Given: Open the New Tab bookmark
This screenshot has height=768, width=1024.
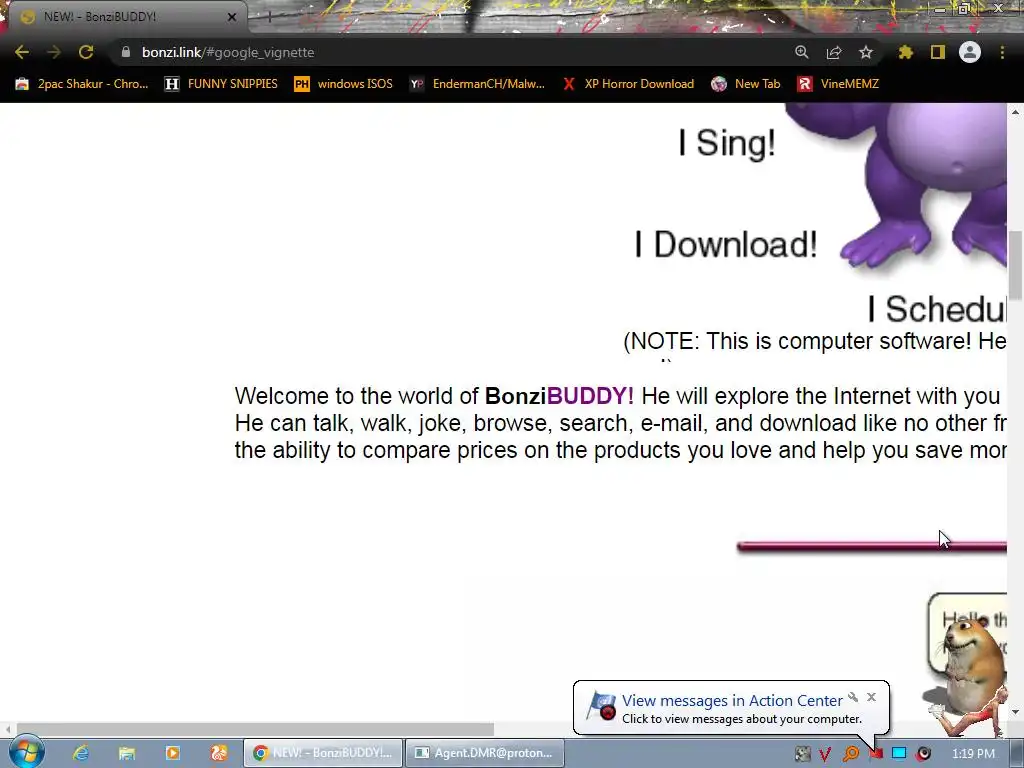Looking at the screenshot, I should tap(746, 84).
